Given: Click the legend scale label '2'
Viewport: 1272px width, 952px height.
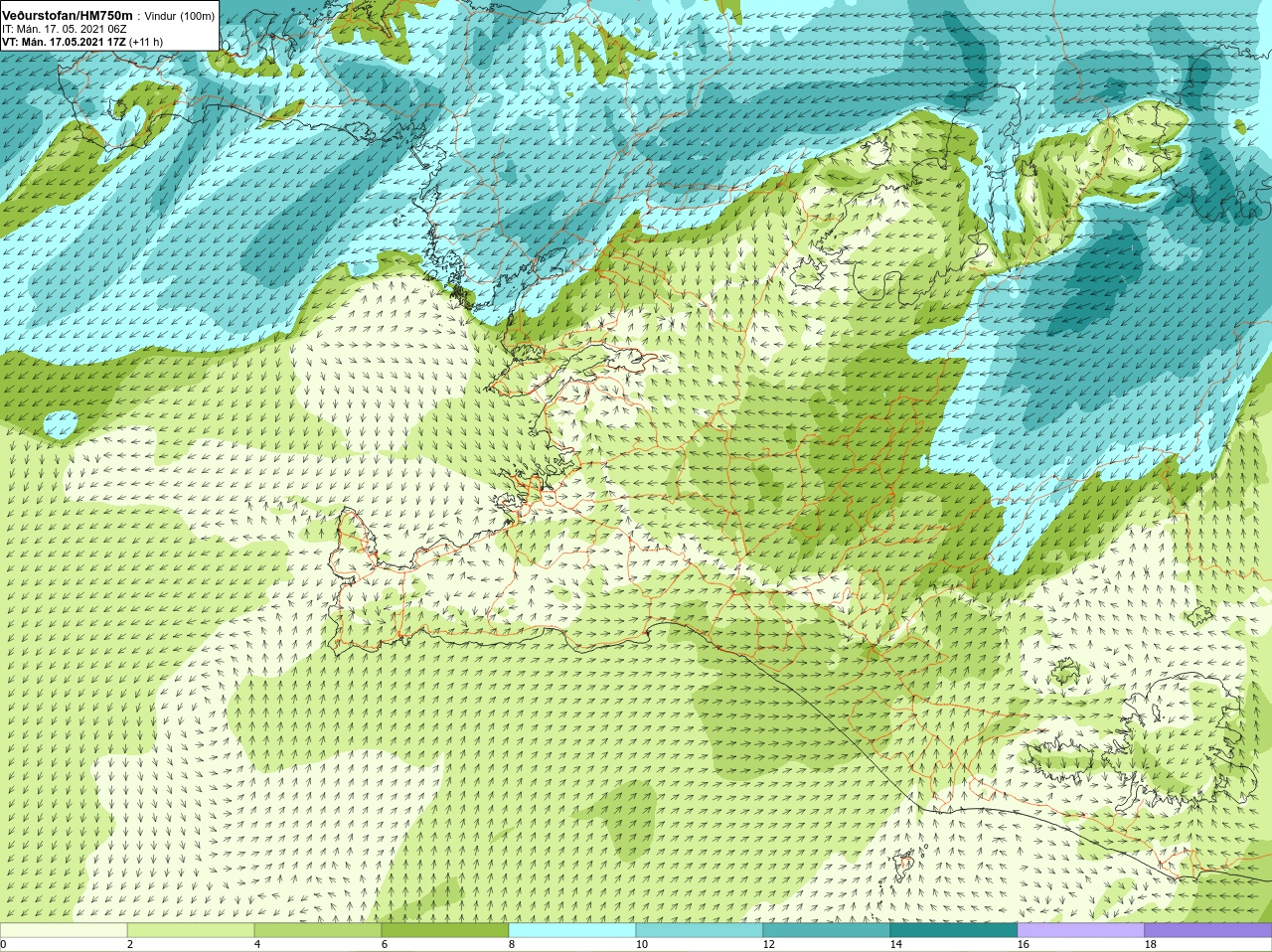Looking at the screenshot, I should 130,944.
